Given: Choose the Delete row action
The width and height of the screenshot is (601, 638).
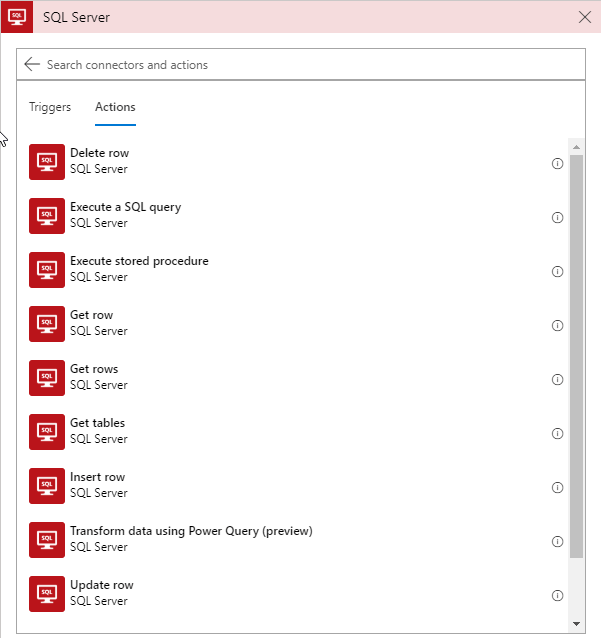Looking at the screenshot, I should 297,162.
